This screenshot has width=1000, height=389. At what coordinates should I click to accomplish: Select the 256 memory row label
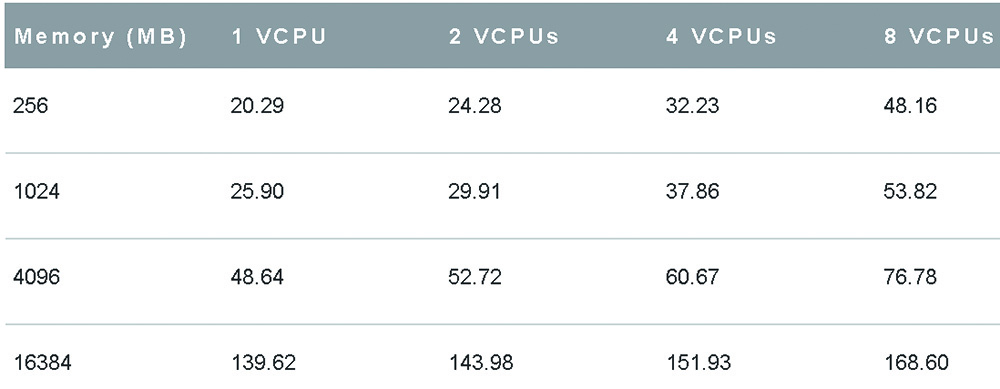tap(31, 105)
